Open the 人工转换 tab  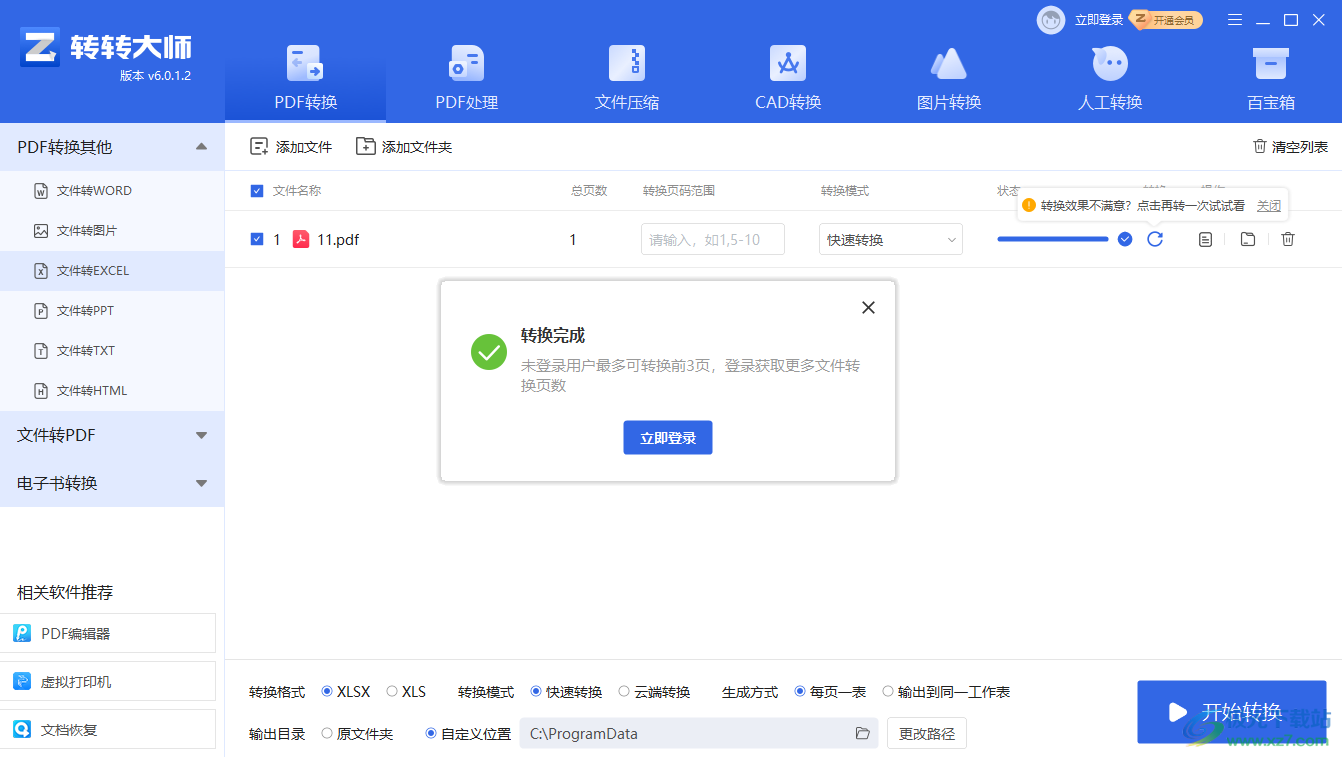click(1110, 77)
